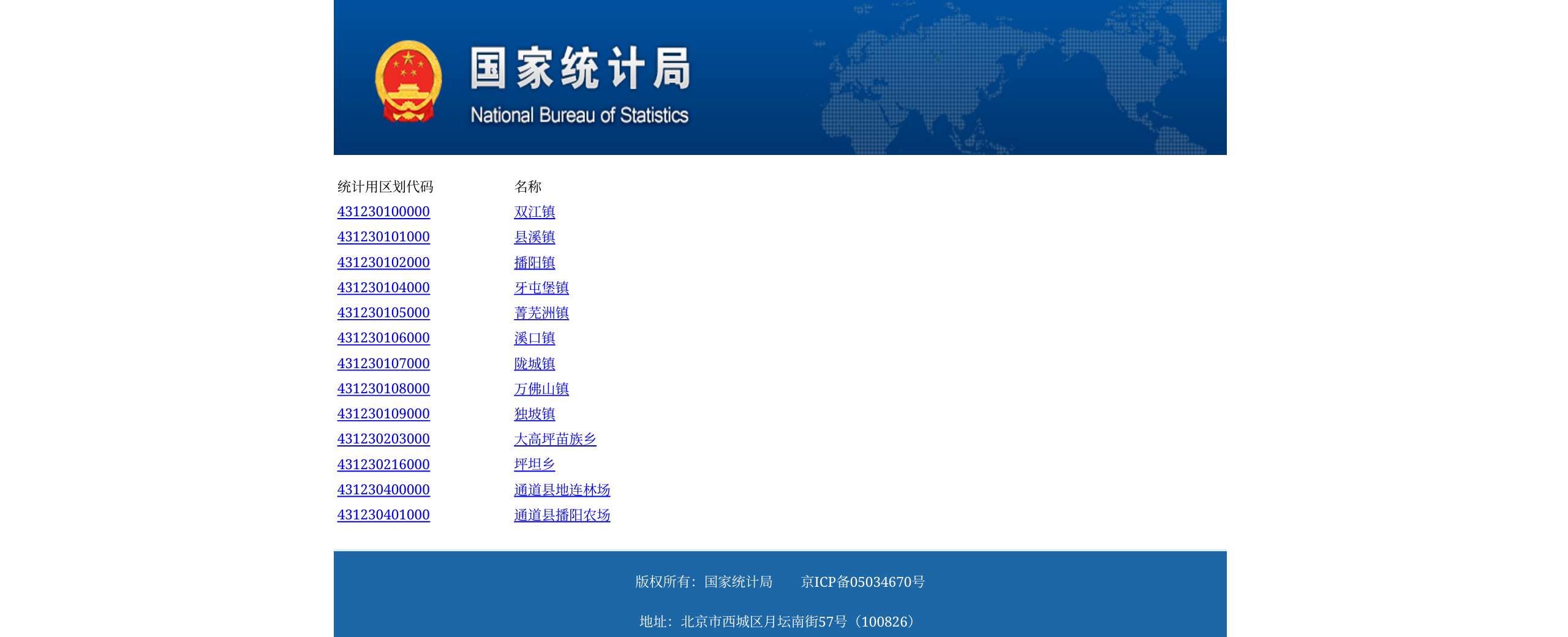The width and height of the screenshot is (1568, 637).
Task: Open the 双江镇 town link
Action: click(534, 212)
